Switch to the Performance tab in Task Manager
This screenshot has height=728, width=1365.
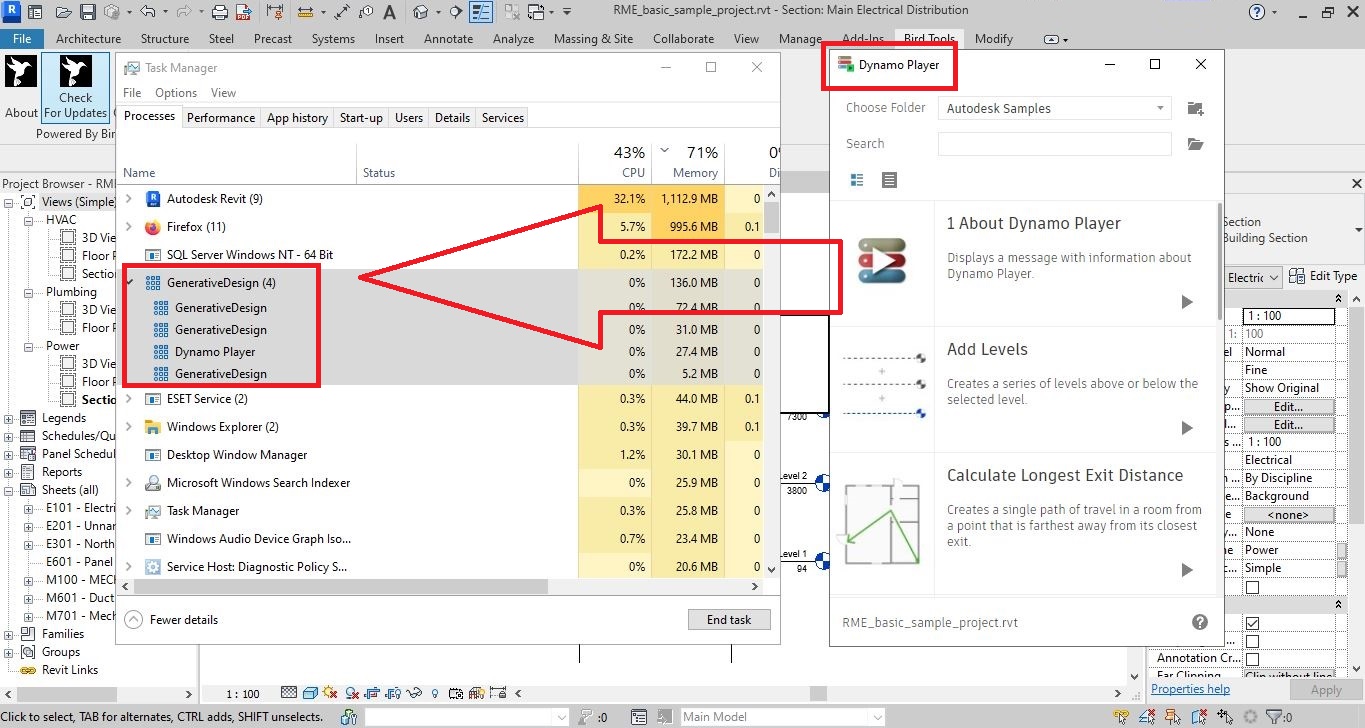(221, 117)
